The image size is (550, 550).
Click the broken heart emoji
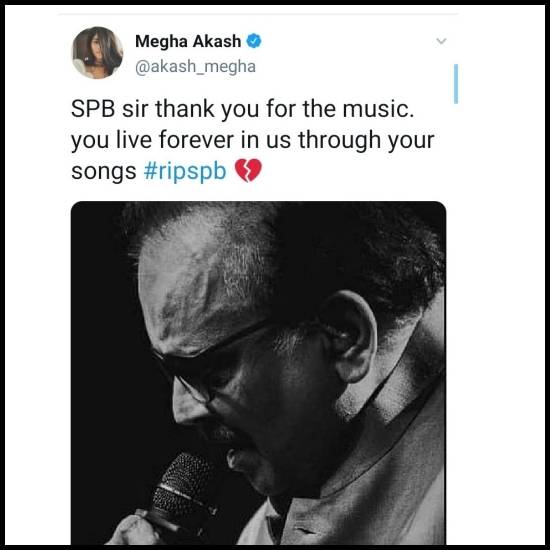248,170
